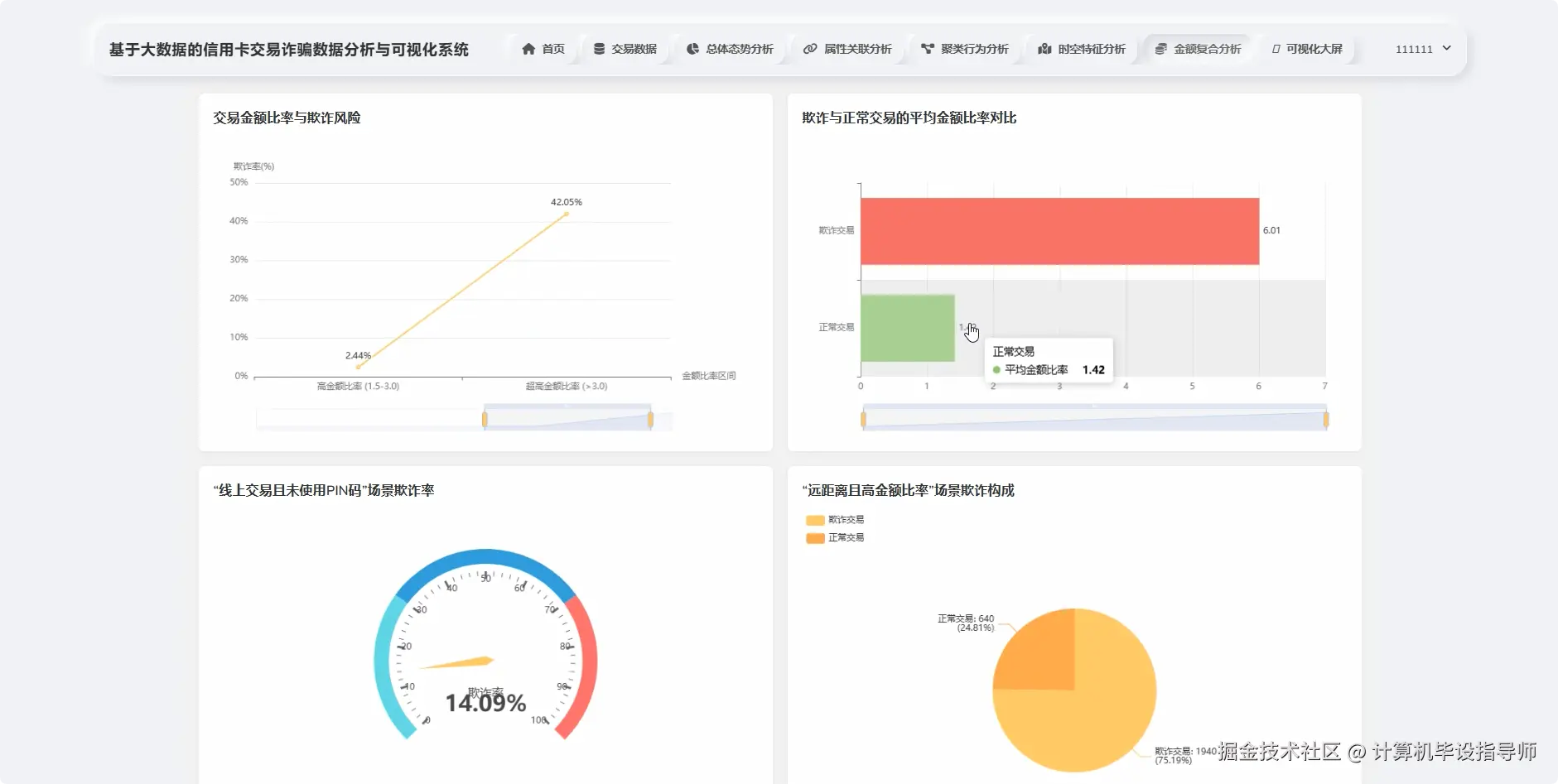
Task: Click the 欺诈交易 red bar showing 6.01
Action: pyautogui.click(x=1060, y=230)
